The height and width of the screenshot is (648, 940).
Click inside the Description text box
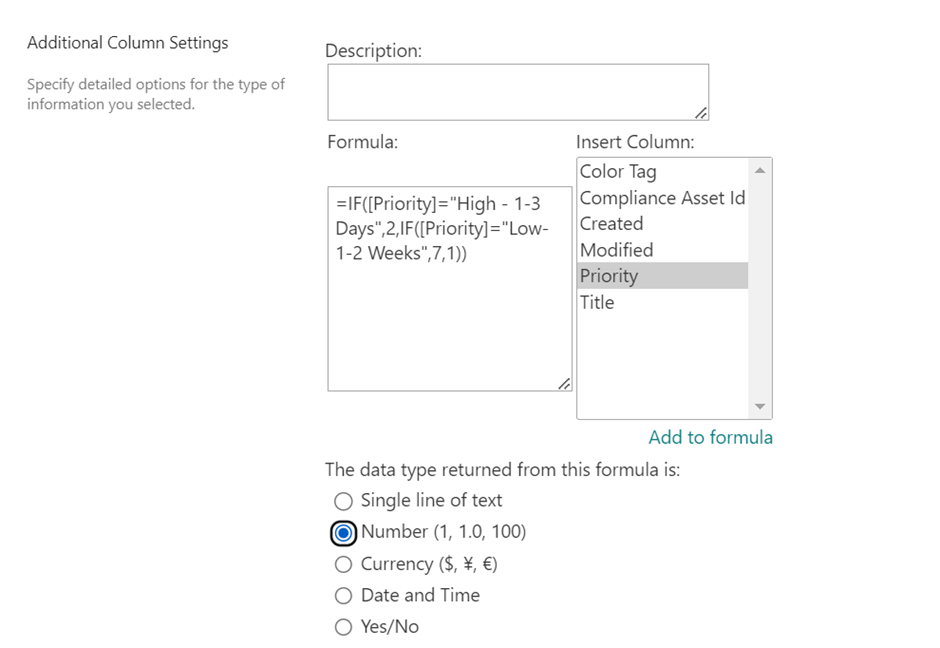(x=517, y=92)
